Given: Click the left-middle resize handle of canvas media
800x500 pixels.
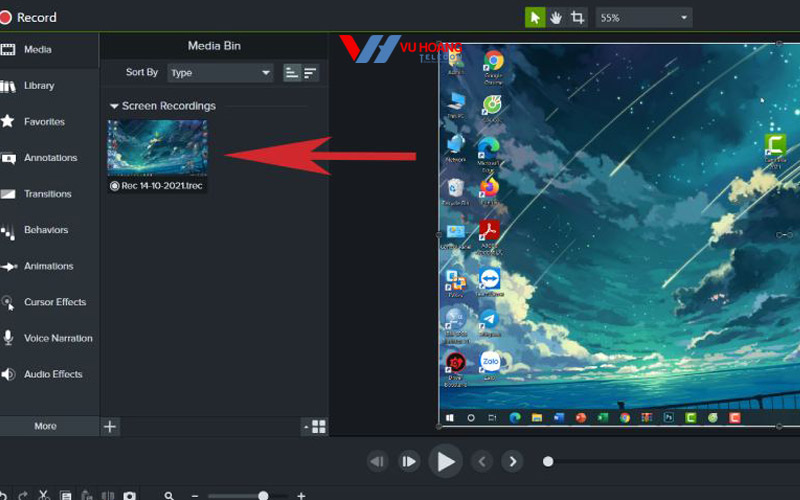Looking at the screenshot, I should pyautogui.click(x=439, y=235).
